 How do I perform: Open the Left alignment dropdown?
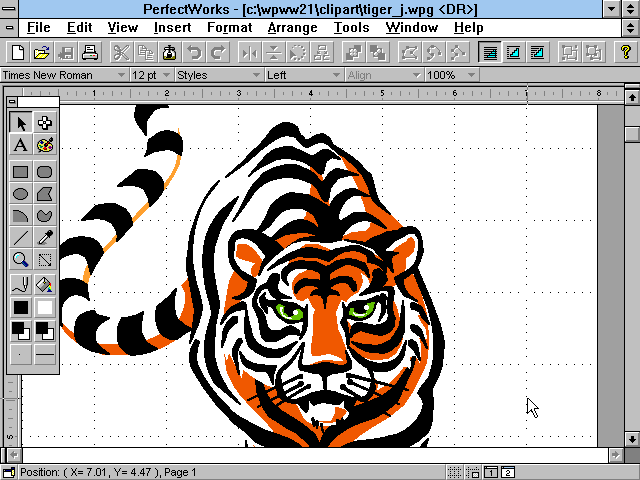pos(303,75)
